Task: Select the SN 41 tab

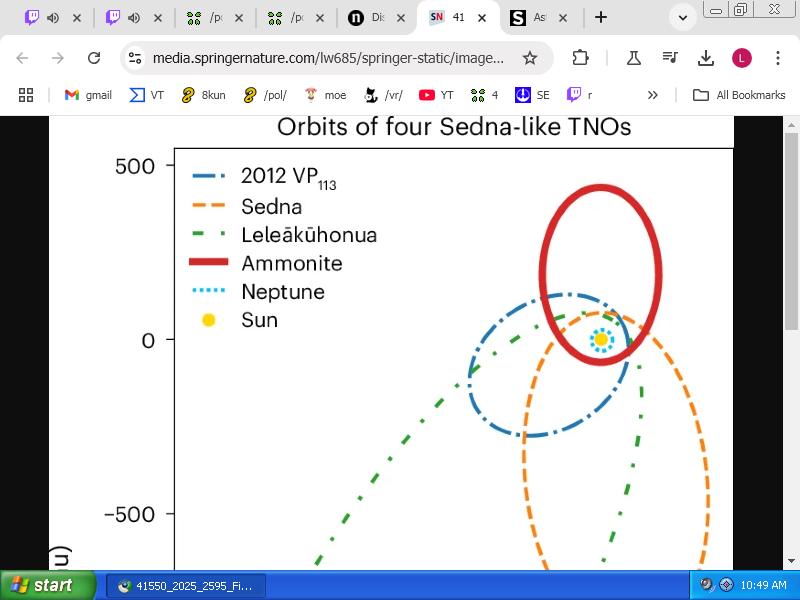Action: (x=458, y=18)
